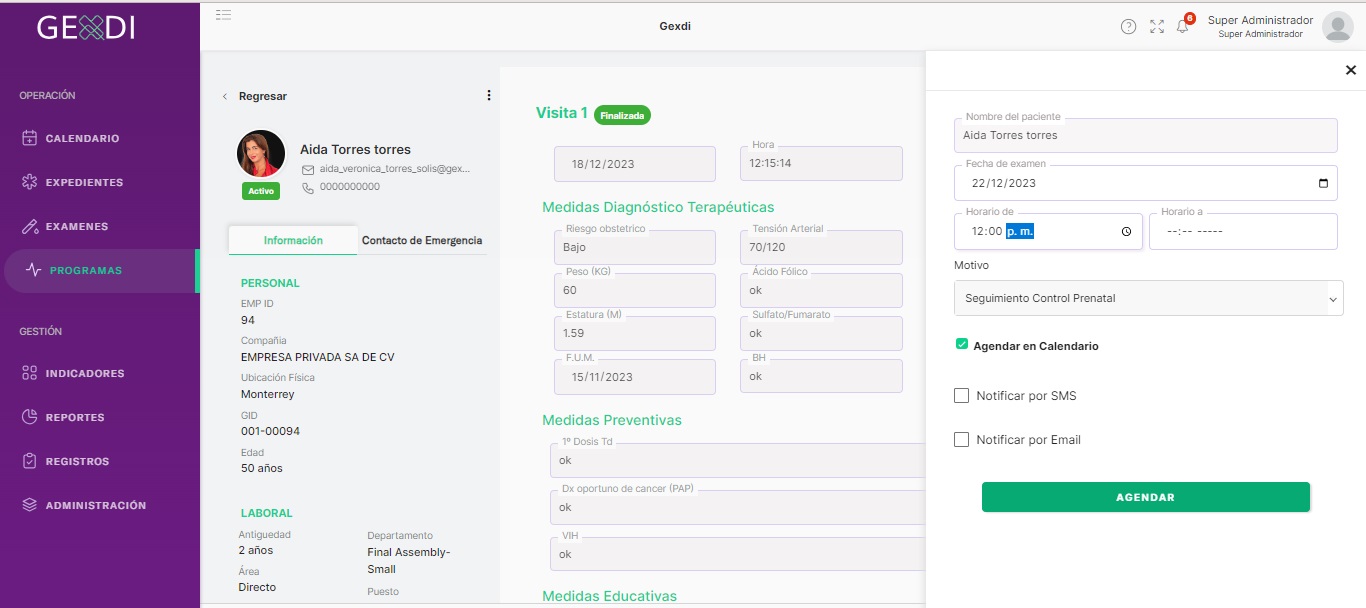Screen dimensions: 1366x608
Task: Click the Horario a time field
Action: point(1243,231)
